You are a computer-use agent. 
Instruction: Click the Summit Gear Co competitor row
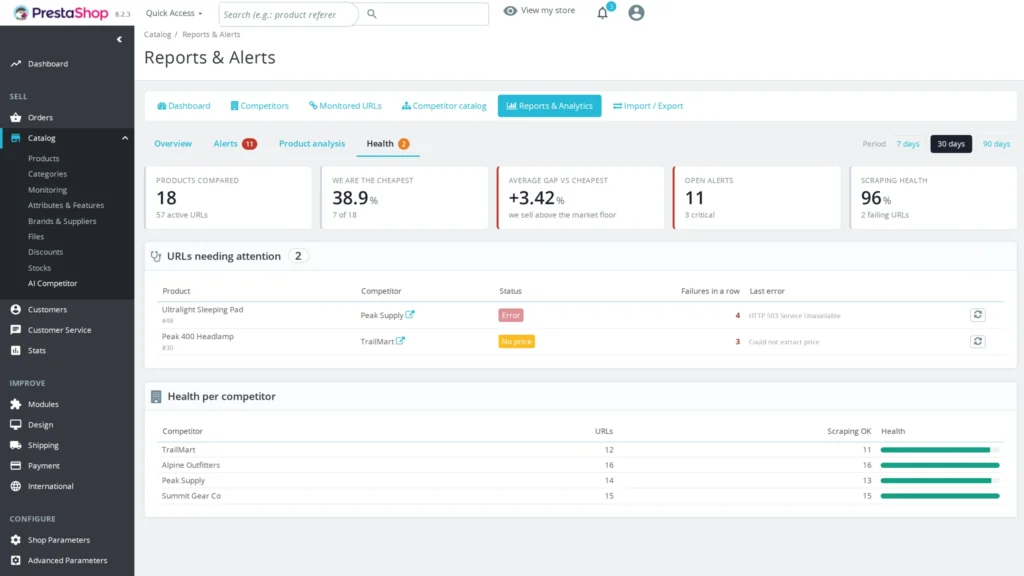581,496
